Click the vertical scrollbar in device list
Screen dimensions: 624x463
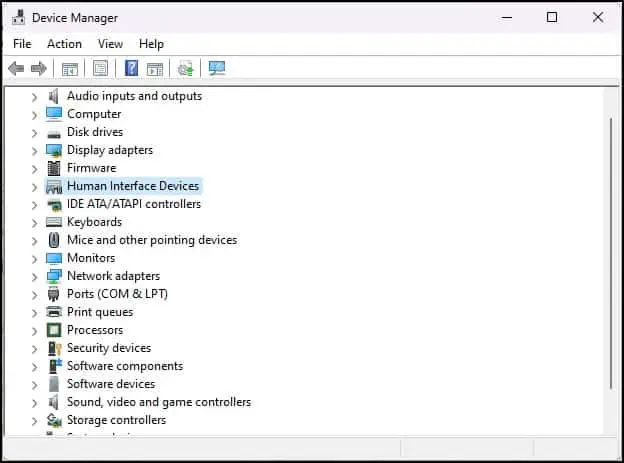coord(611,253)
